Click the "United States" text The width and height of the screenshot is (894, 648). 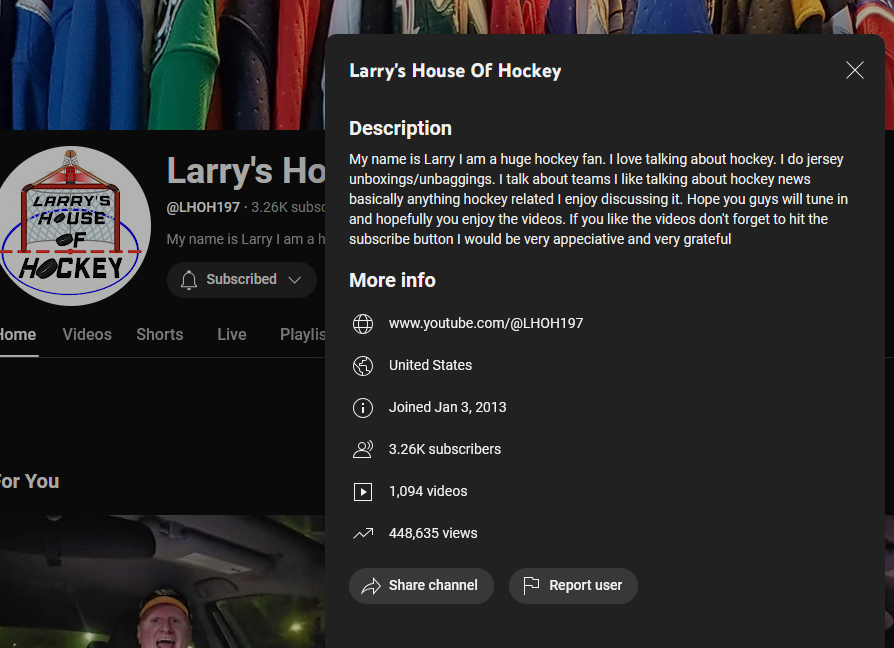click(x=430, y=365)
